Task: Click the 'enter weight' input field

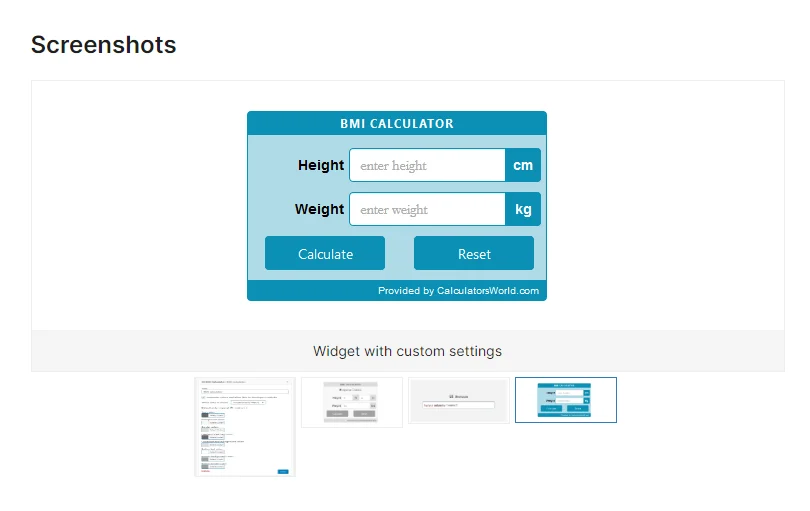Action: point(427,209)
